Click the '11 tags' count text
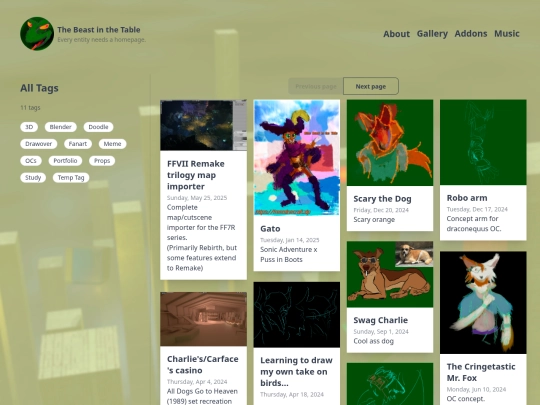 pyautogui.click(x=30, y=107)
